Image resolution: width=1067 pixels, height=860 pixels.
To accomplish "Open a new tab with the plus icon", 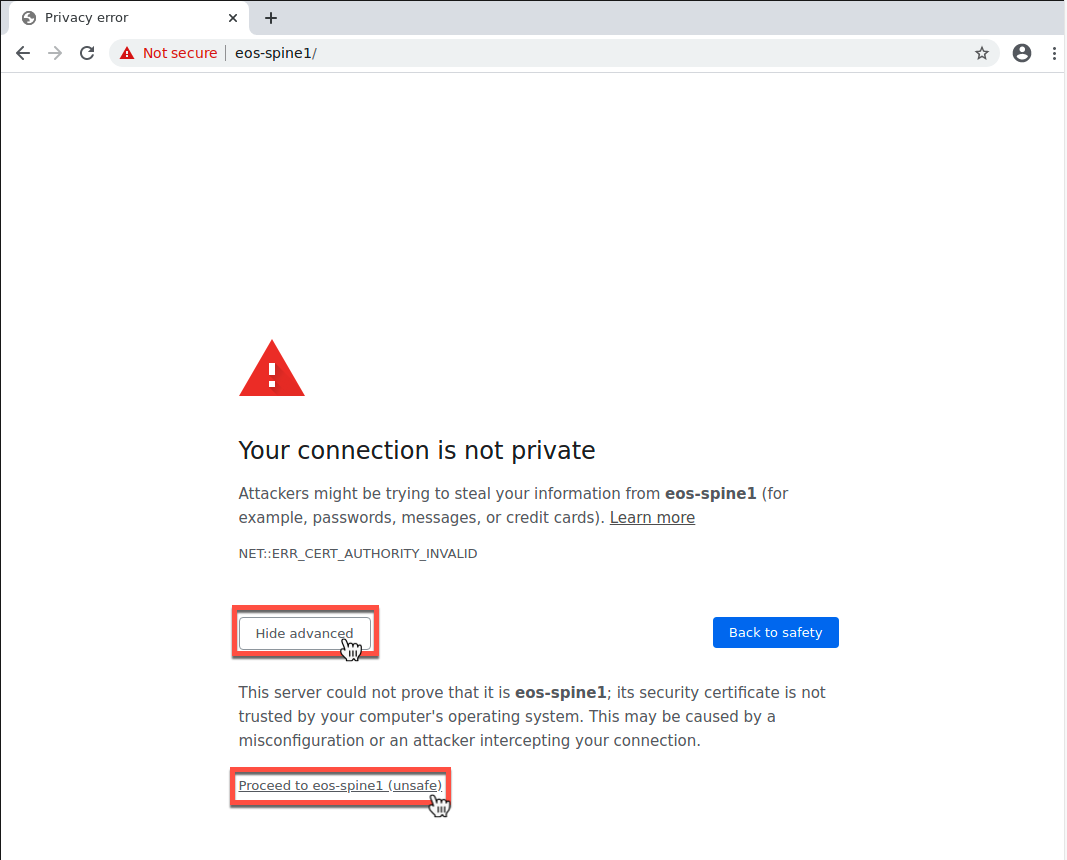I will [x=271, y=18].
